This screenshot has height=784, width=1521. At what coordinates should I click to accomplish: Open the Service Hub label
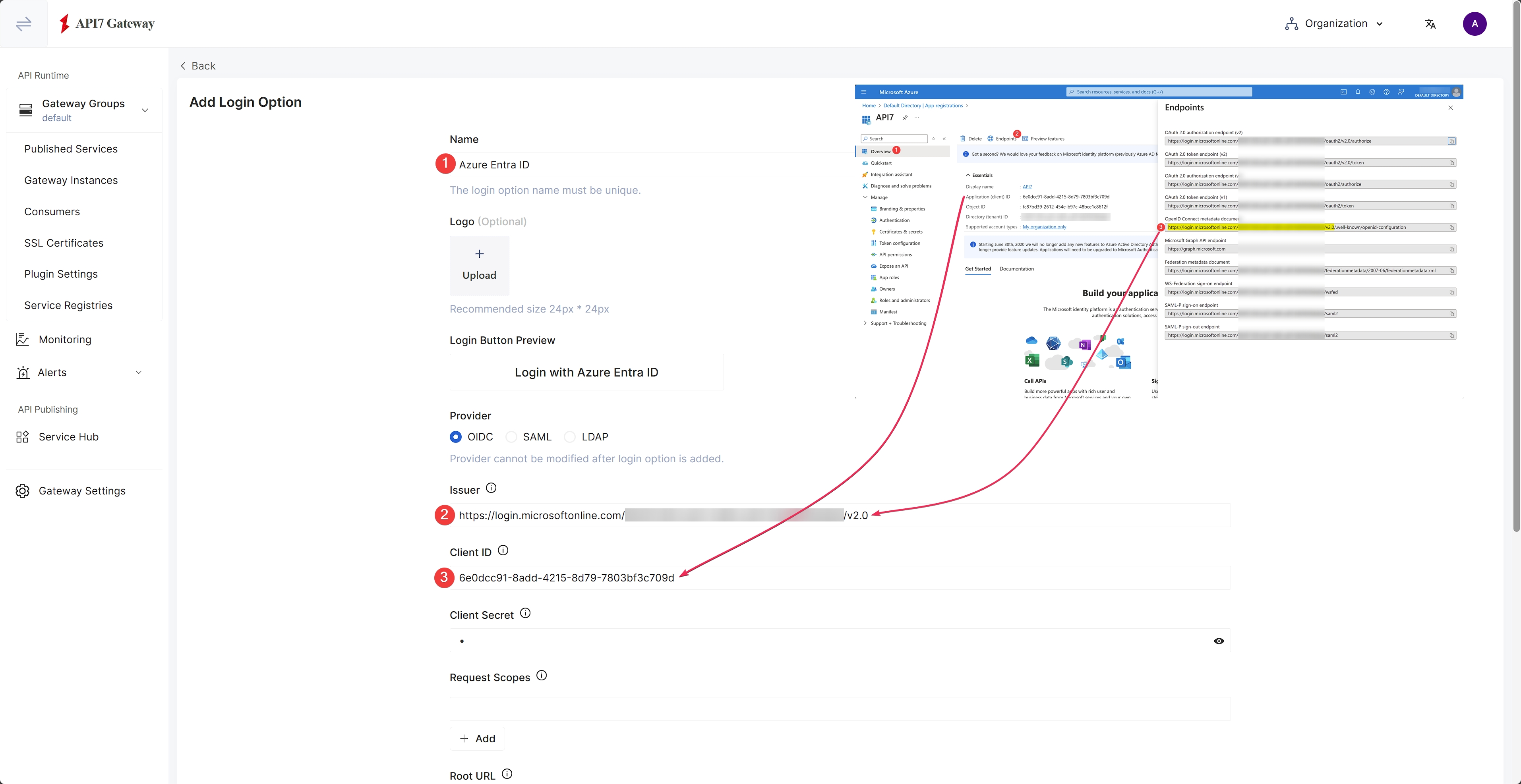pyautogui.click(x=68, y=437)
